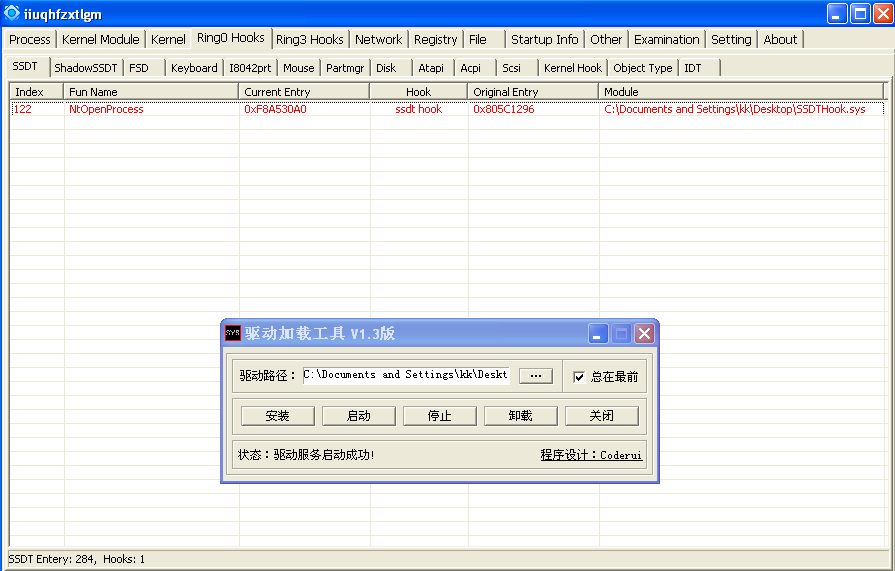Close the driver loader tool dialog

644,333
